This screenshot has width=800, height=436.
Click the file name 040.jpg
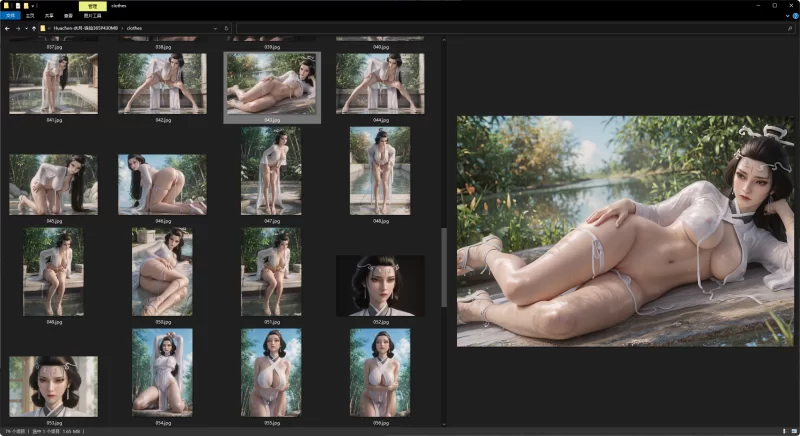click(x=381, y=47)
